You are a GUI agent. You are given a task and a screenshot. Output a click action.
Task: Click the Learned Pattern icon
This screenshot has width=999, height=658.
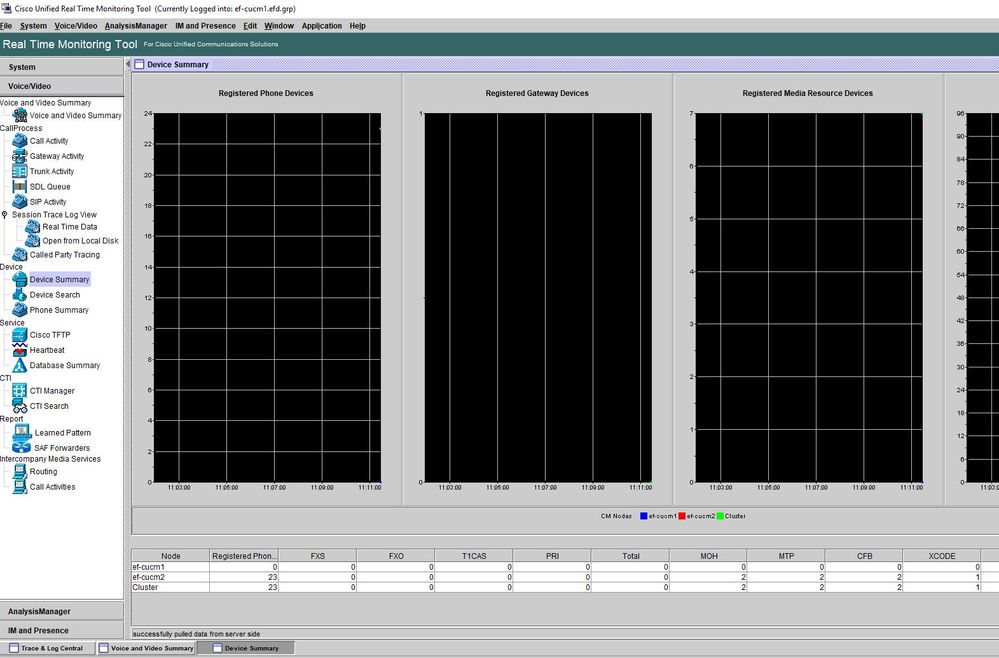click(x=22, y=432)
